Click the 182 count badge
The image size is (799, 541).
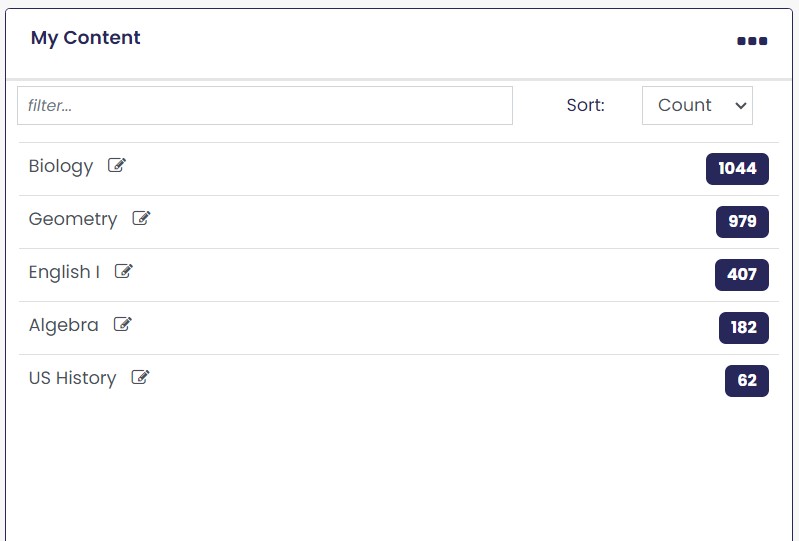(x=744, y=328)
